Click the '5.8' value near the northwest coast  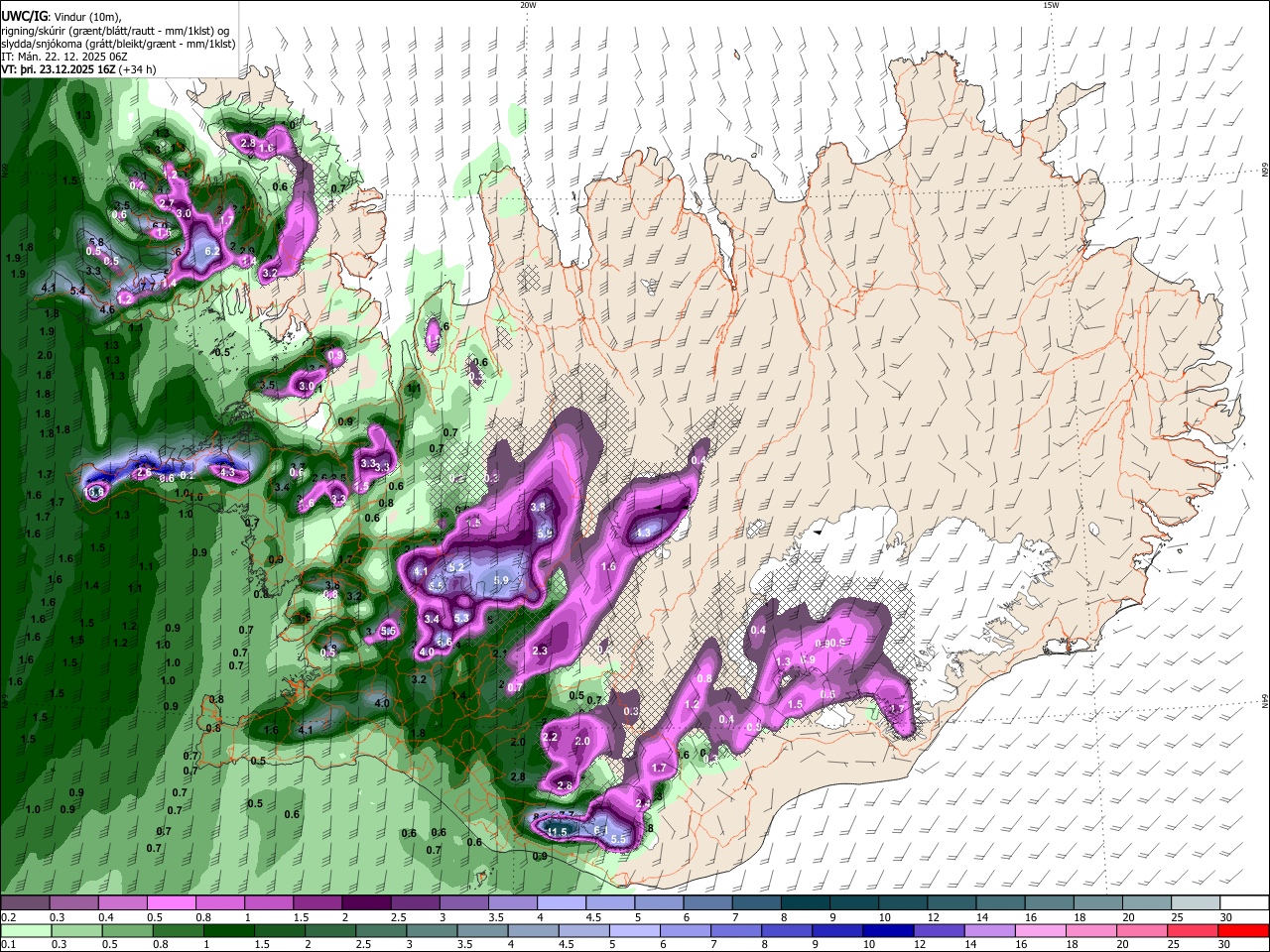click(x=96, y=243)
